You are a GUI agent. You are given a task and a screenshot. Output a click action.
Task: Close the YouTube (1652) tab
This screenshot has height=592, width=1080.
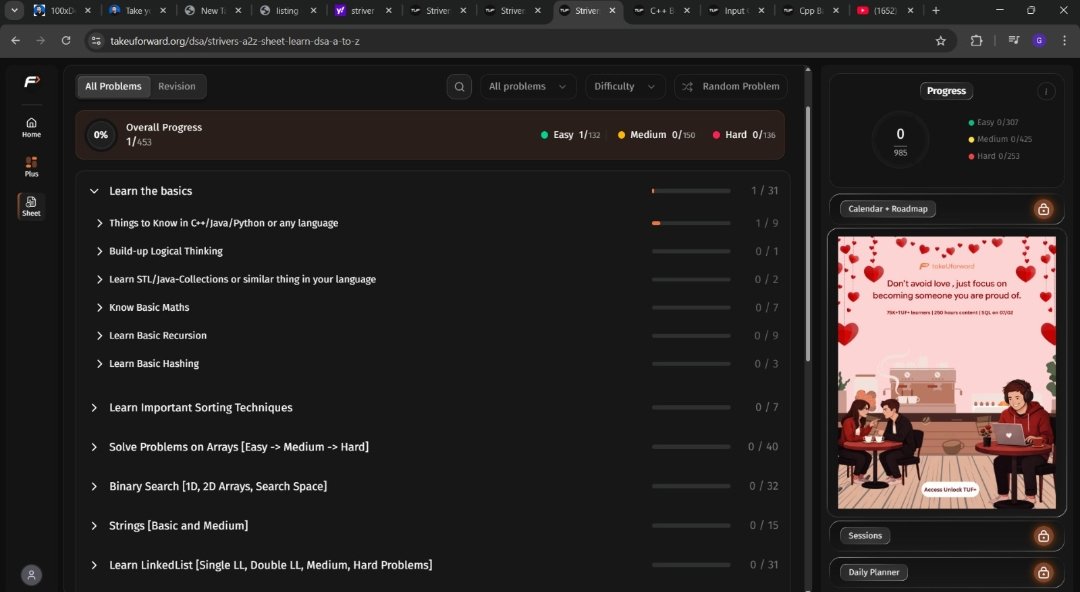click(x=911, y=10)
